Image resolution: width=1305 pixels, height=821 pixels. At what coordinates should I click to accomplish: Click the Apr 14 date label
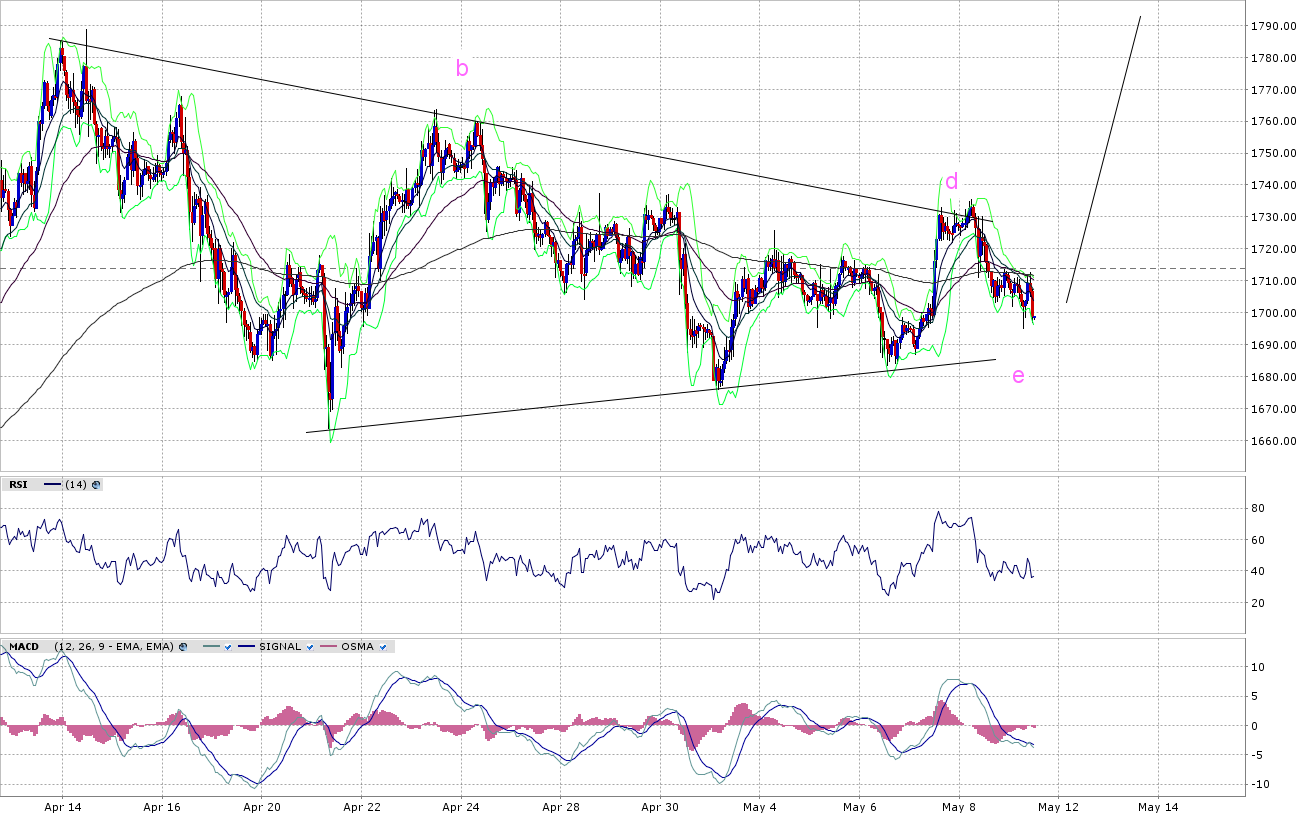pos(62,806)
